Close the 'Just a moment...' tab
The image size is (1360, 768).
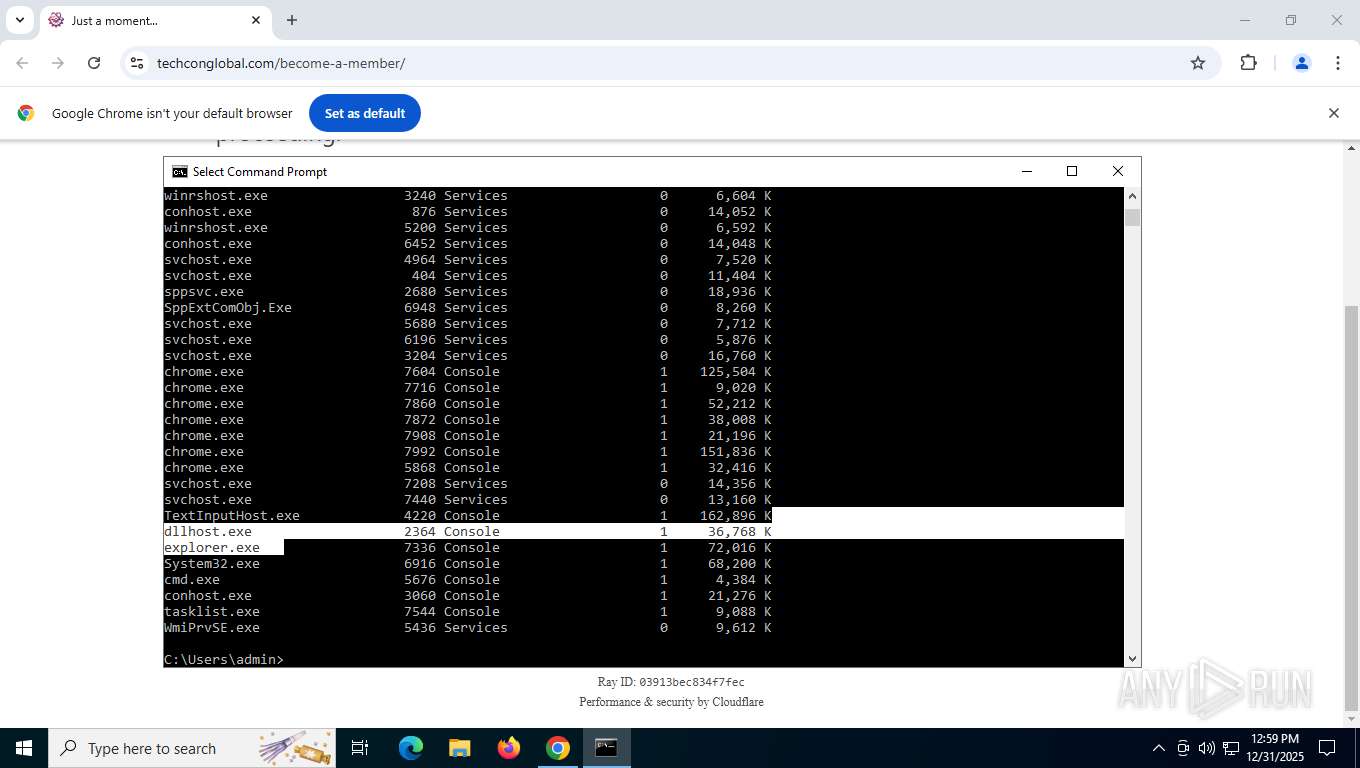pos(256,20)
